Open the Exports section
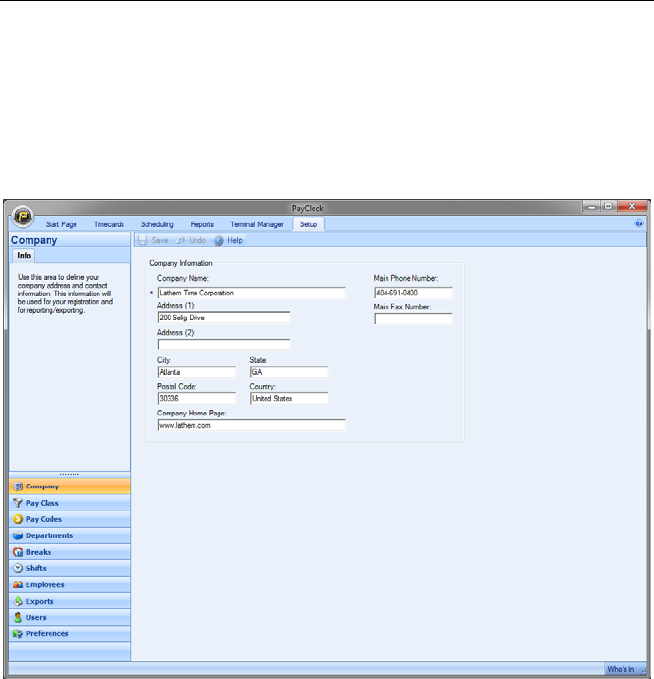 70,601
